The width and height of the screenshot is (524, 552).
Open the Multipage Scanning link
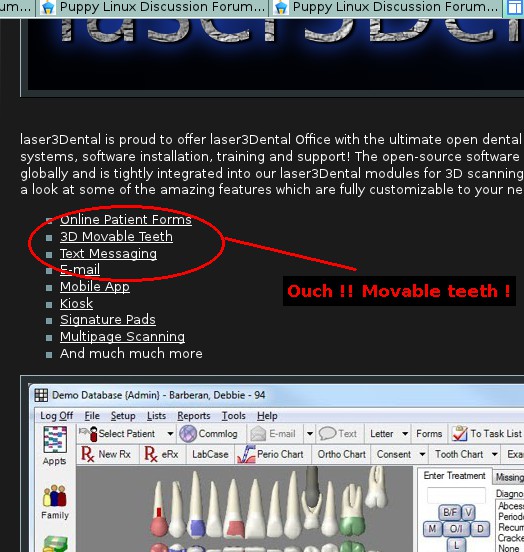(x=122, y=337)
